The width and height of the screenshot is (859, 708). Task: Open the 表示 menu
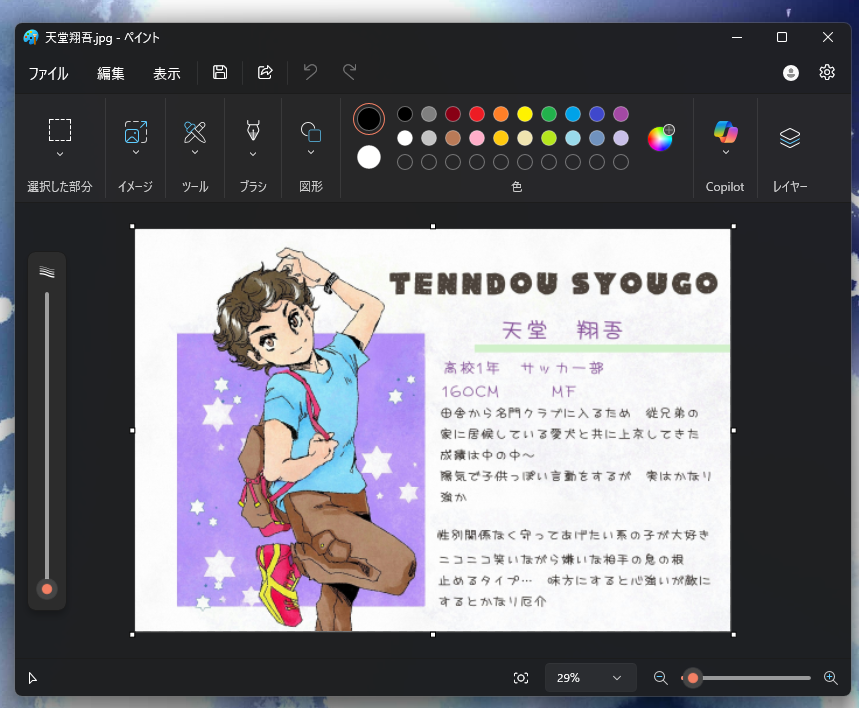point(167,73)
